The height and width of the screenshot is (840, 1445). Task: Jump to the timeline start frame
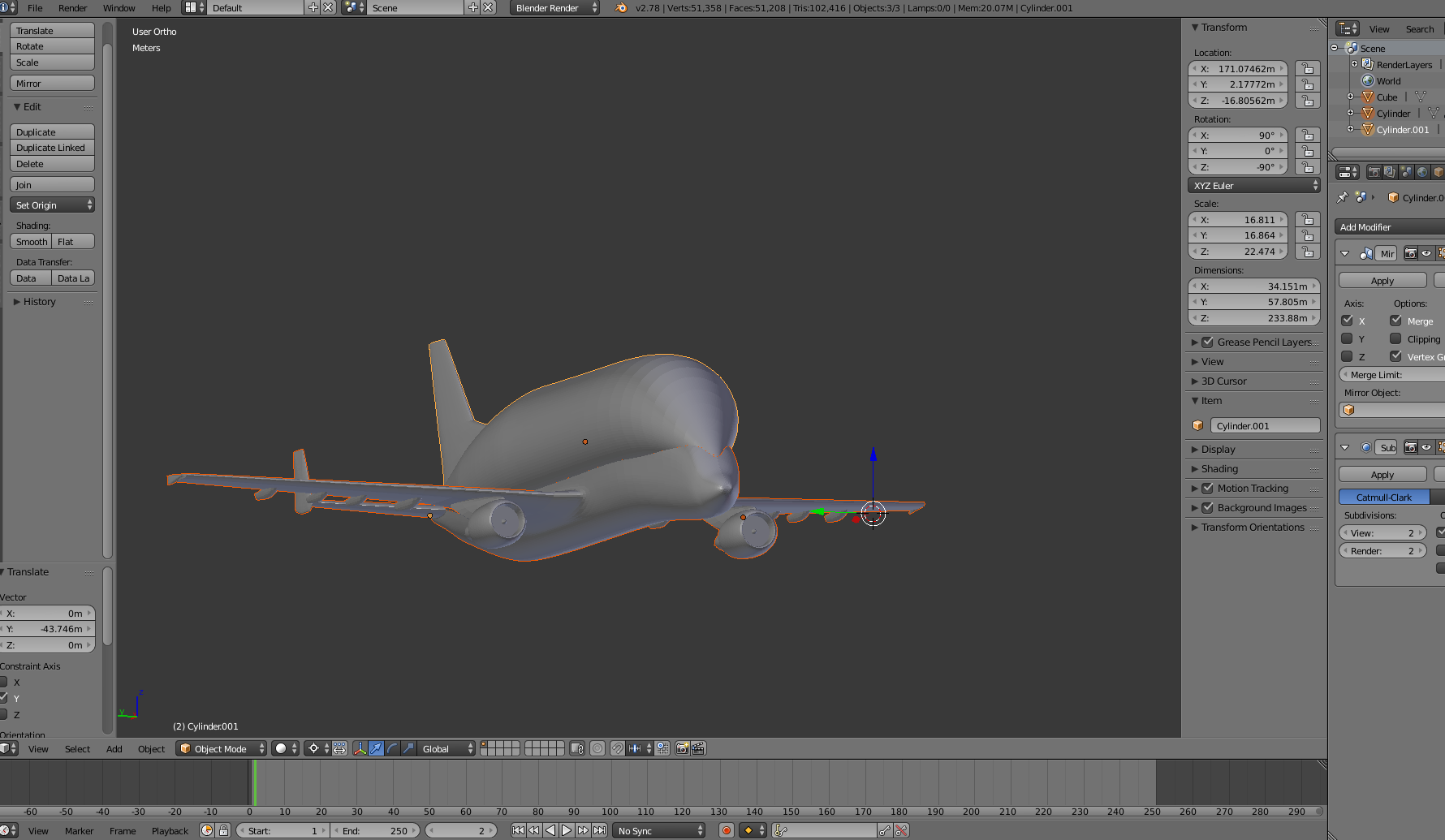point(518,830)
